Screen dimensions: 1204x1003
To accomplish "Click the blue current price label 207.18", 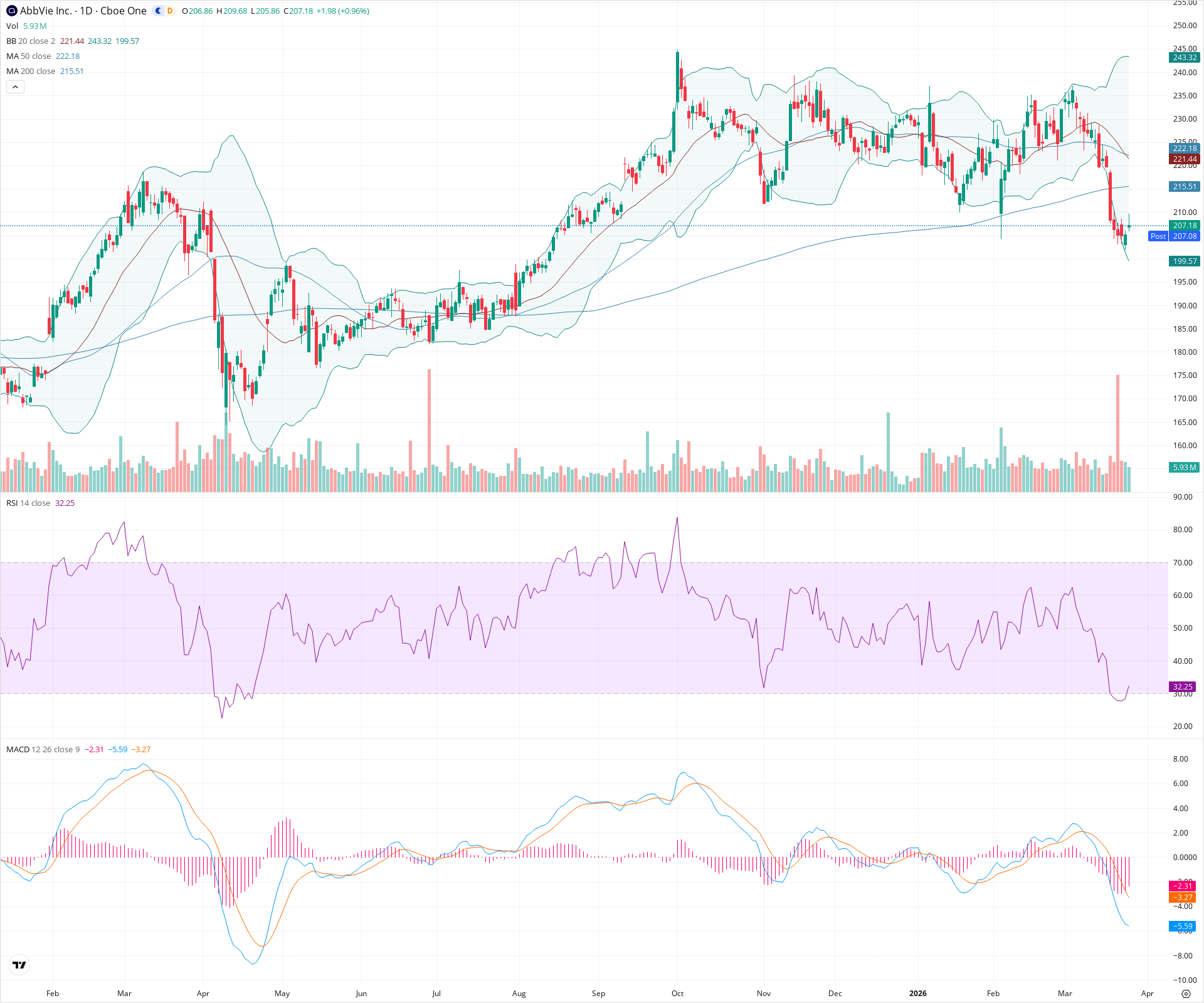I will (1185, 225).
